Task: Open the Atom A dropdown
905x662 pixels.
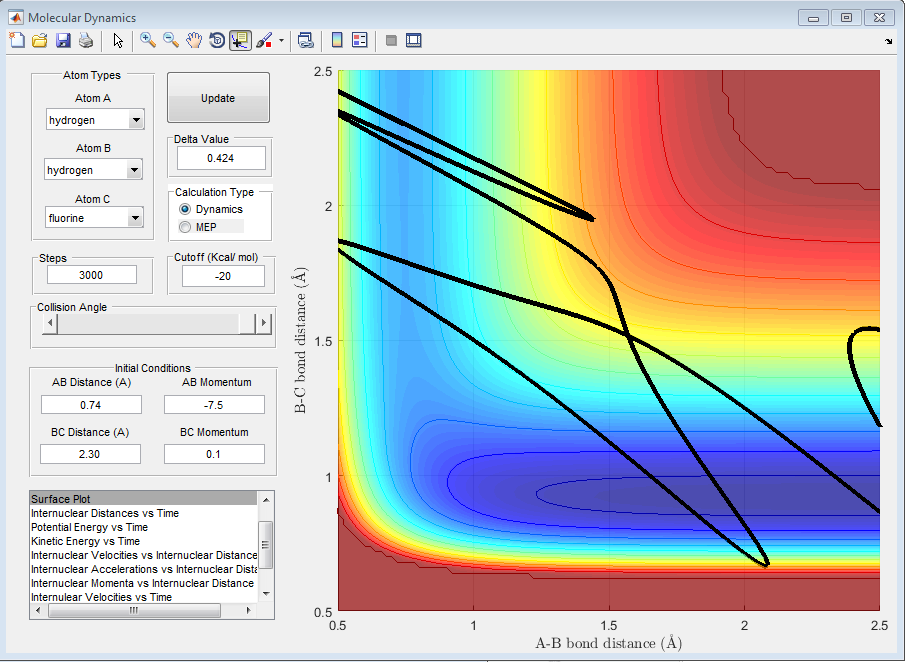Action: (x=136, y=121)
